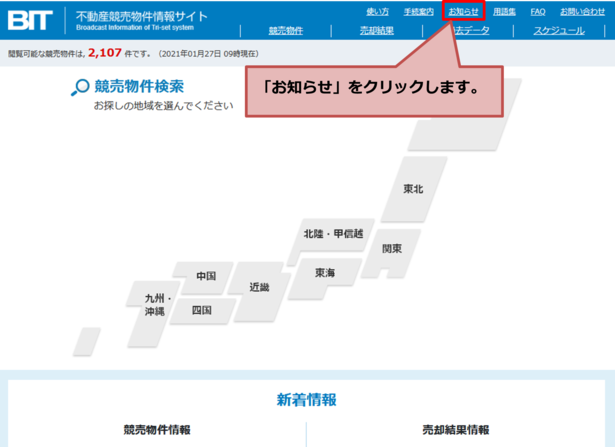Screen dimensions: 615x447
Task: Click the お知らせ link
Action: tap(463, 11)
